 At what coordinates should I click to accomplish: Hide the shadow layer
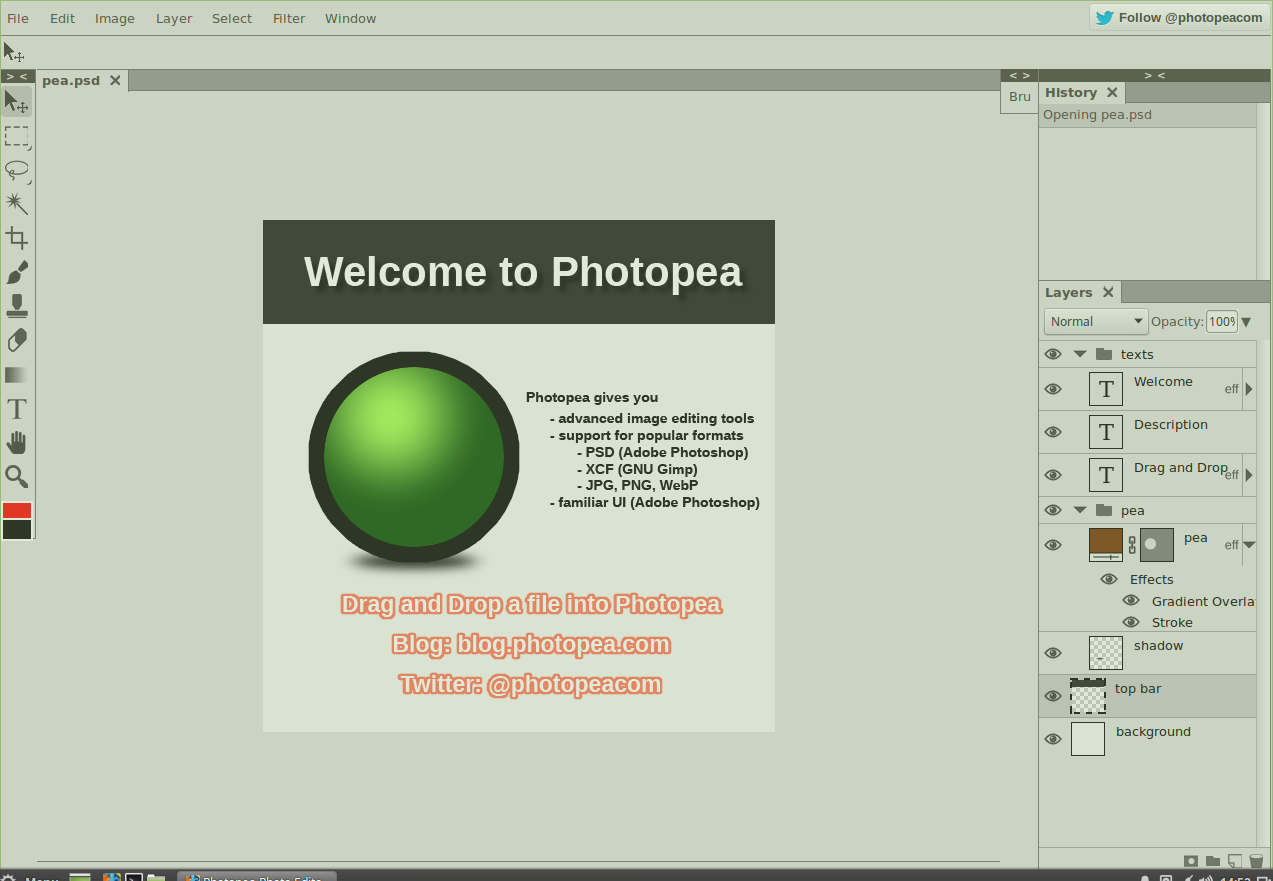click(1053, 653)
